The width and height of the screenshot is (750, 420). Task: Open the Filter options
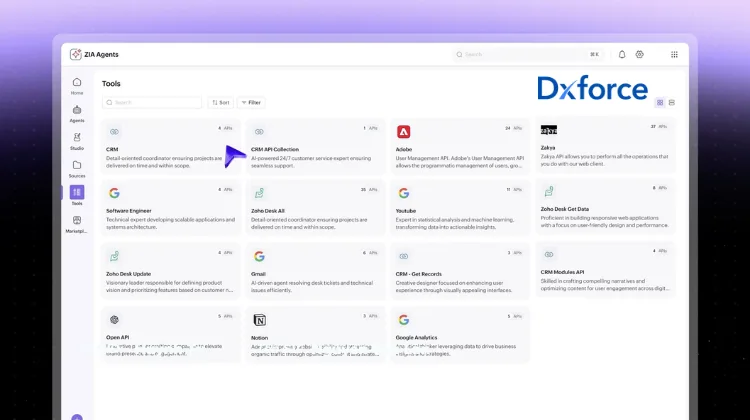tap(251, 102)
